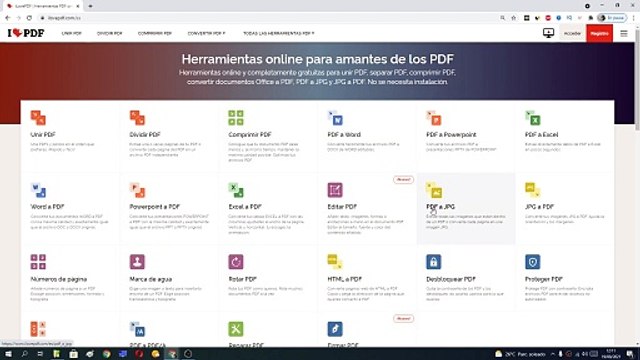Click the Acceder login button
Image resolution: width=640 pixels, height=360 pixels.
[x=572, y=33]
